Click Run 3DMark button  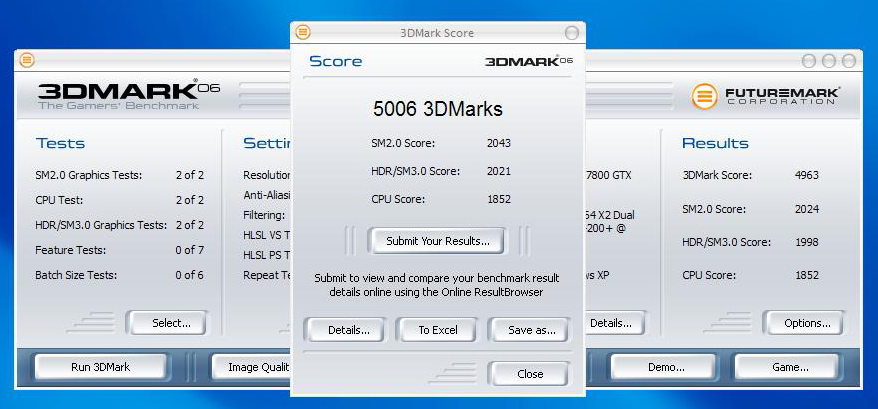coord(101,368)
